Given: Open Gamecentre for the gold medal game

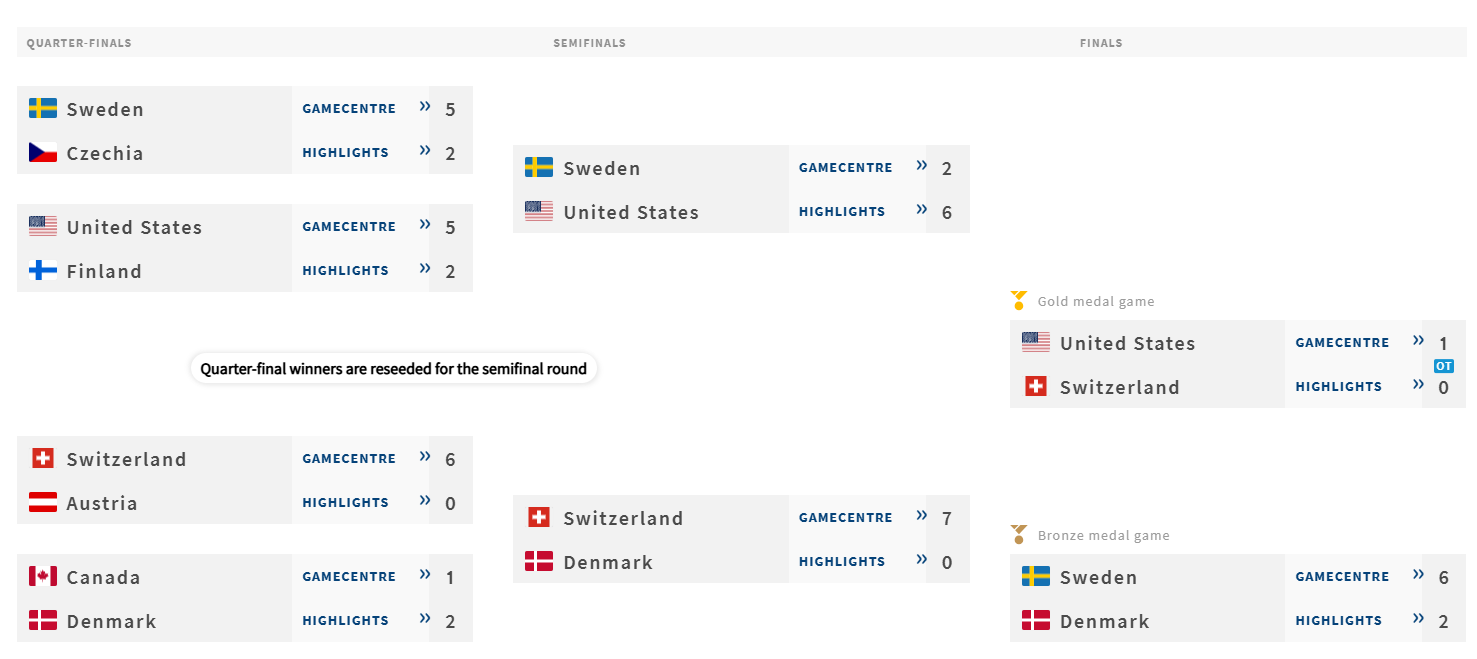Looking at the screenshot, I should (x=1342, y=343).
